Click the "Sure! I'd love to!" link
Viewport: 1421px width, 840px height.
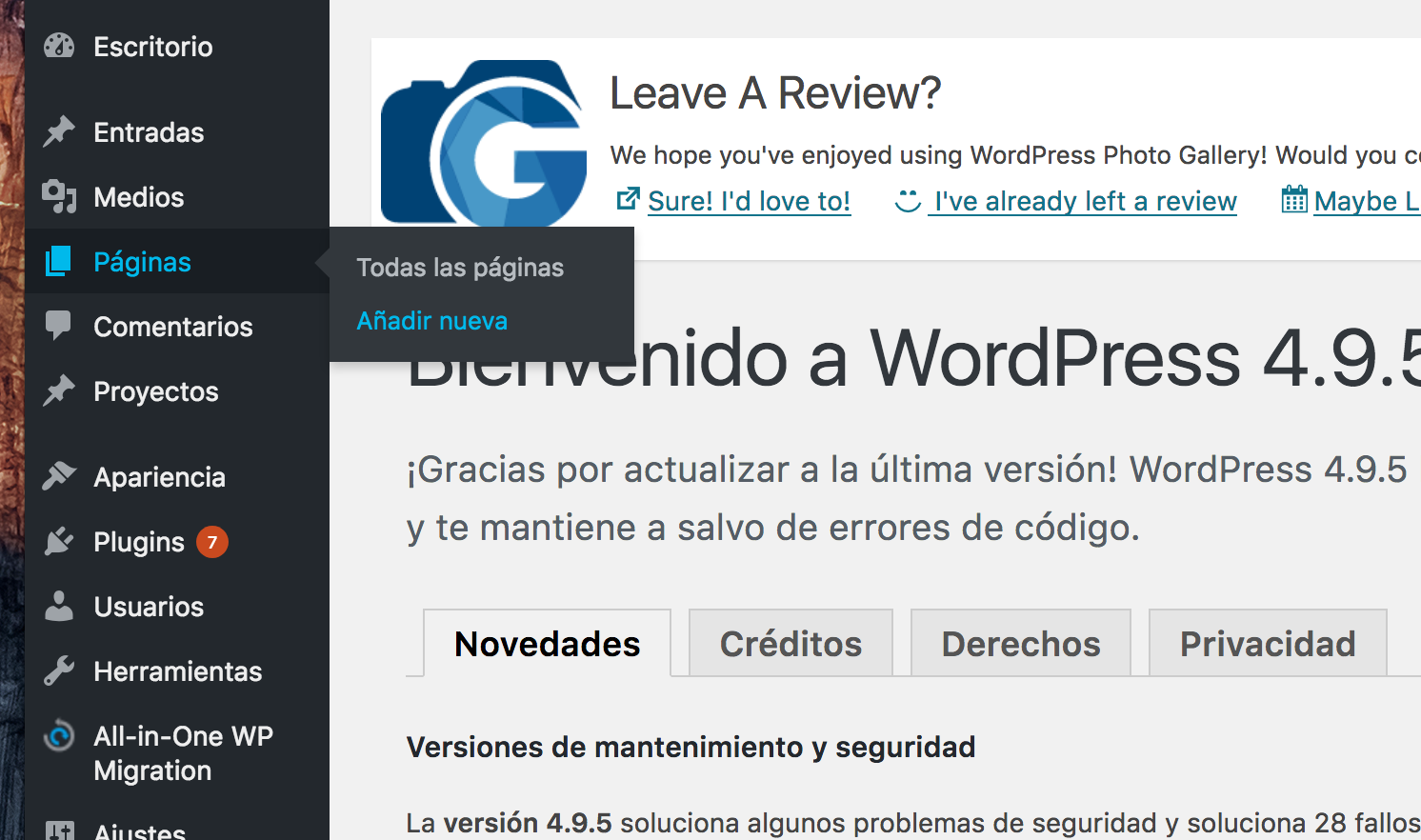tap(750, 201)
